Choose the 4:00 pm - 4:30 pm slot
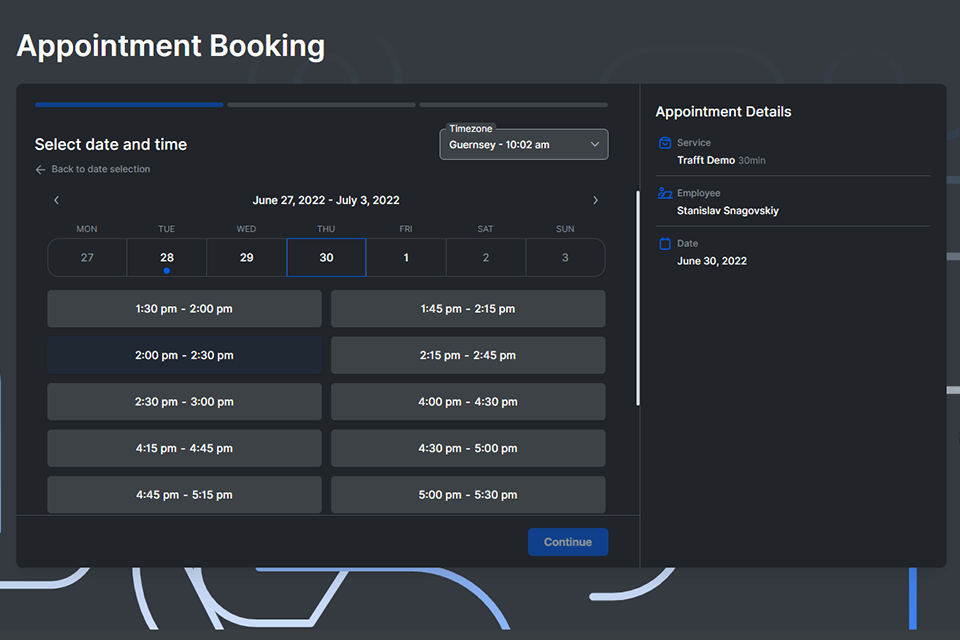The image size is (960, 640). (x=468, y=402)
